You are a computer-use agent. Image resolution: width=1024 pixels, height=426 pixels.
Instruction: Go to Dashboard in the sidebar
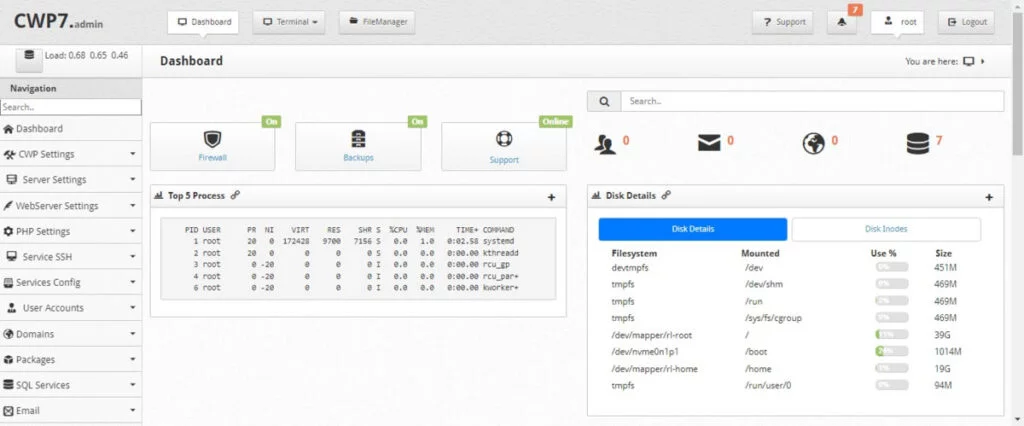[x=71, y=129]
